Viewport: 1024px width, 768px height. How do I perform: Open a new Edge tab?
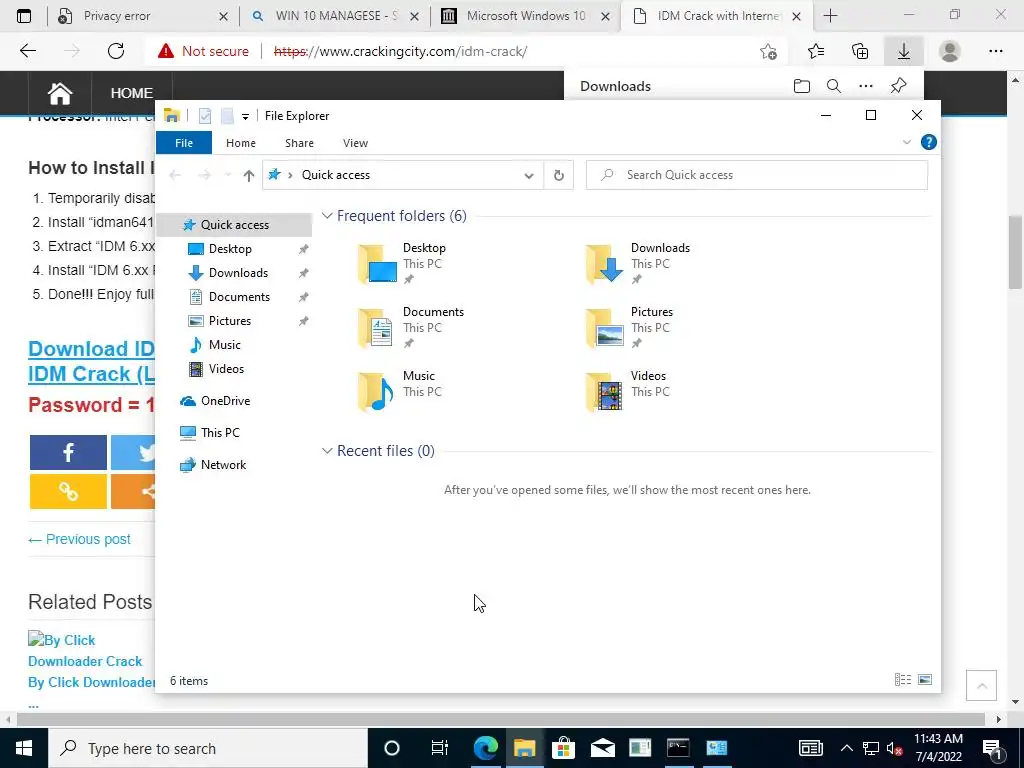click(830, 16)
